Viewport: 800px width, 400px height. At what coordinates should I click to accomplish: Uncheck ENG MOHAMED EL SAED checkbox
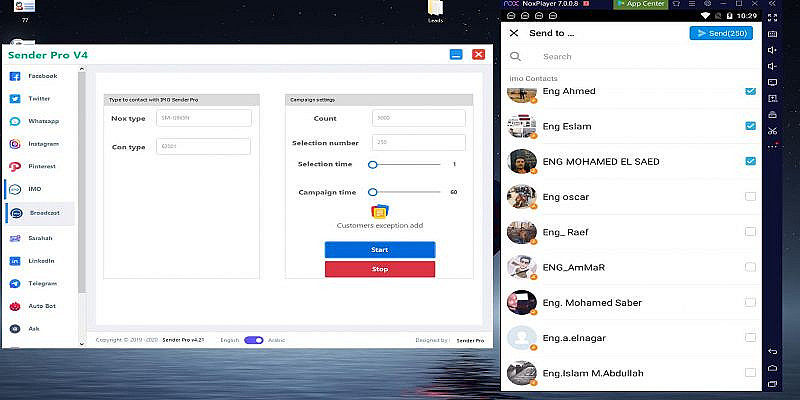coord(751,161)
